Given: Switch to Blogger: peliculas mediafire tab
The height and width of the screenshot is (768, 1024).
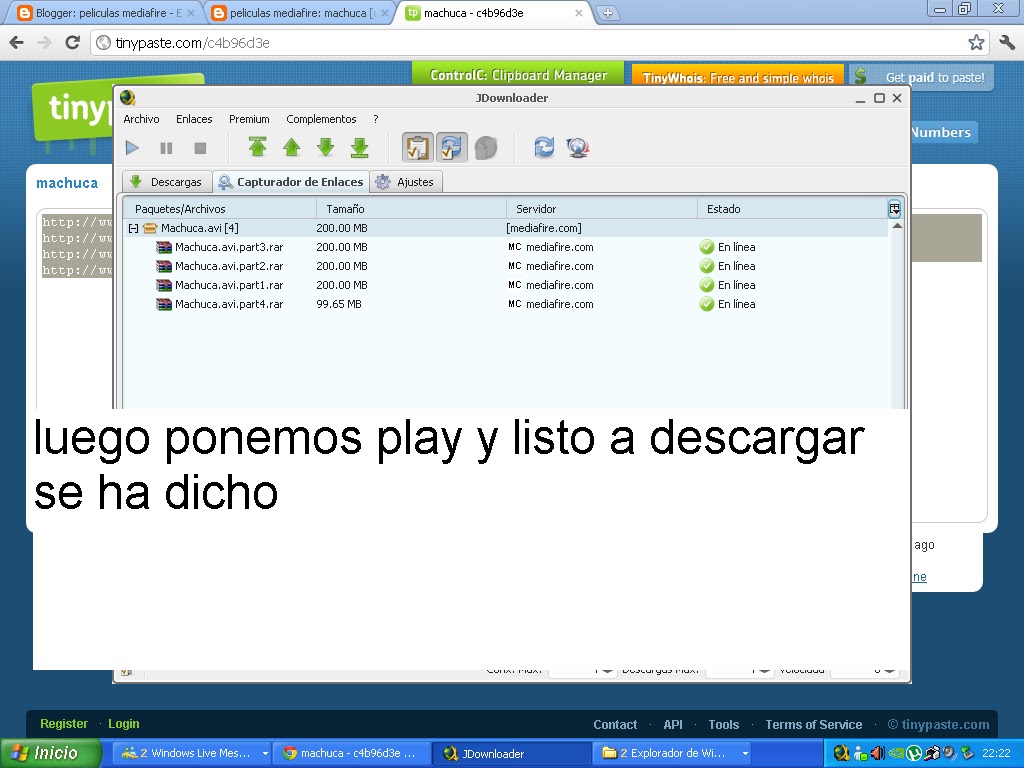Looking at the screenshot, I should coord(106,13).
